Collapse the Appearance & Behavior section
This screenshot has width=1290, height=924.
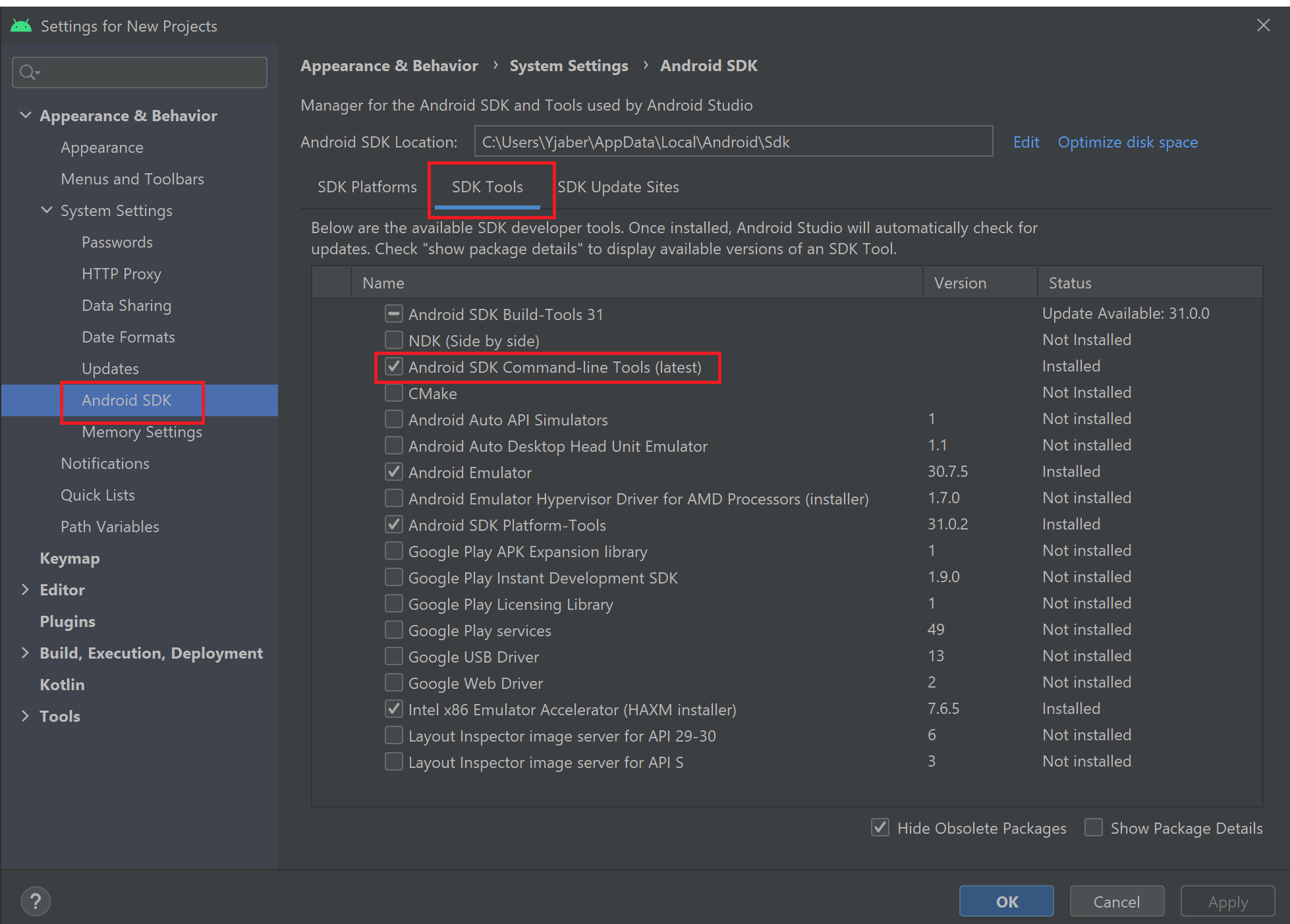click(26, 115)
